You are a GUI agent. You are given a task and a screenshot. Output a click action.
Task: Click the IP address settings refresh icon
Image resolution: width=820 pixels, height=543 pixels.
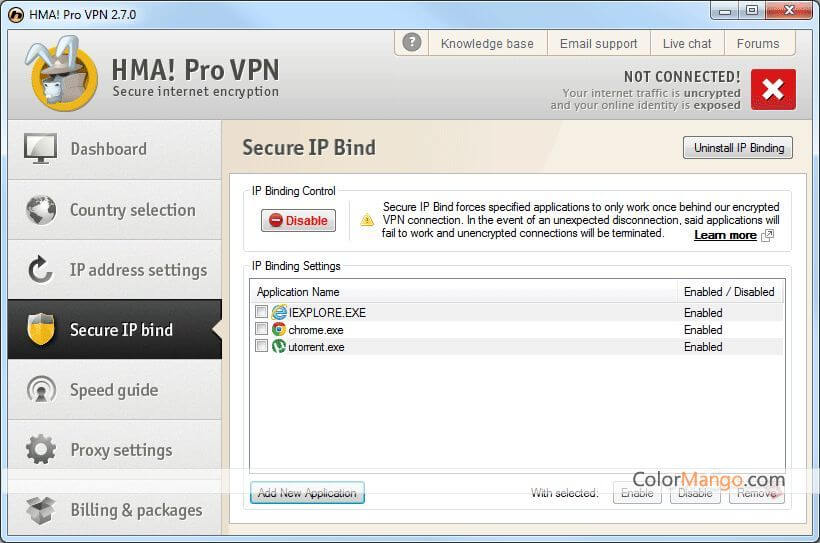40,270
